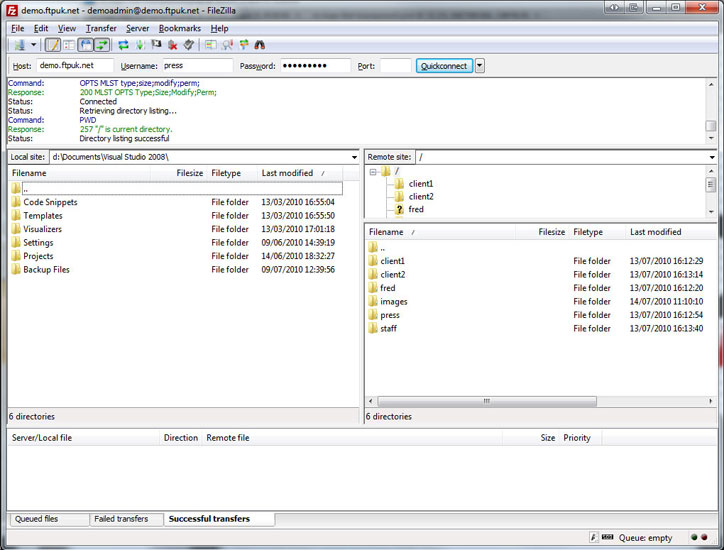Toggle transfer queue display
The image size is (724, 550).
(x=102, y=45)
